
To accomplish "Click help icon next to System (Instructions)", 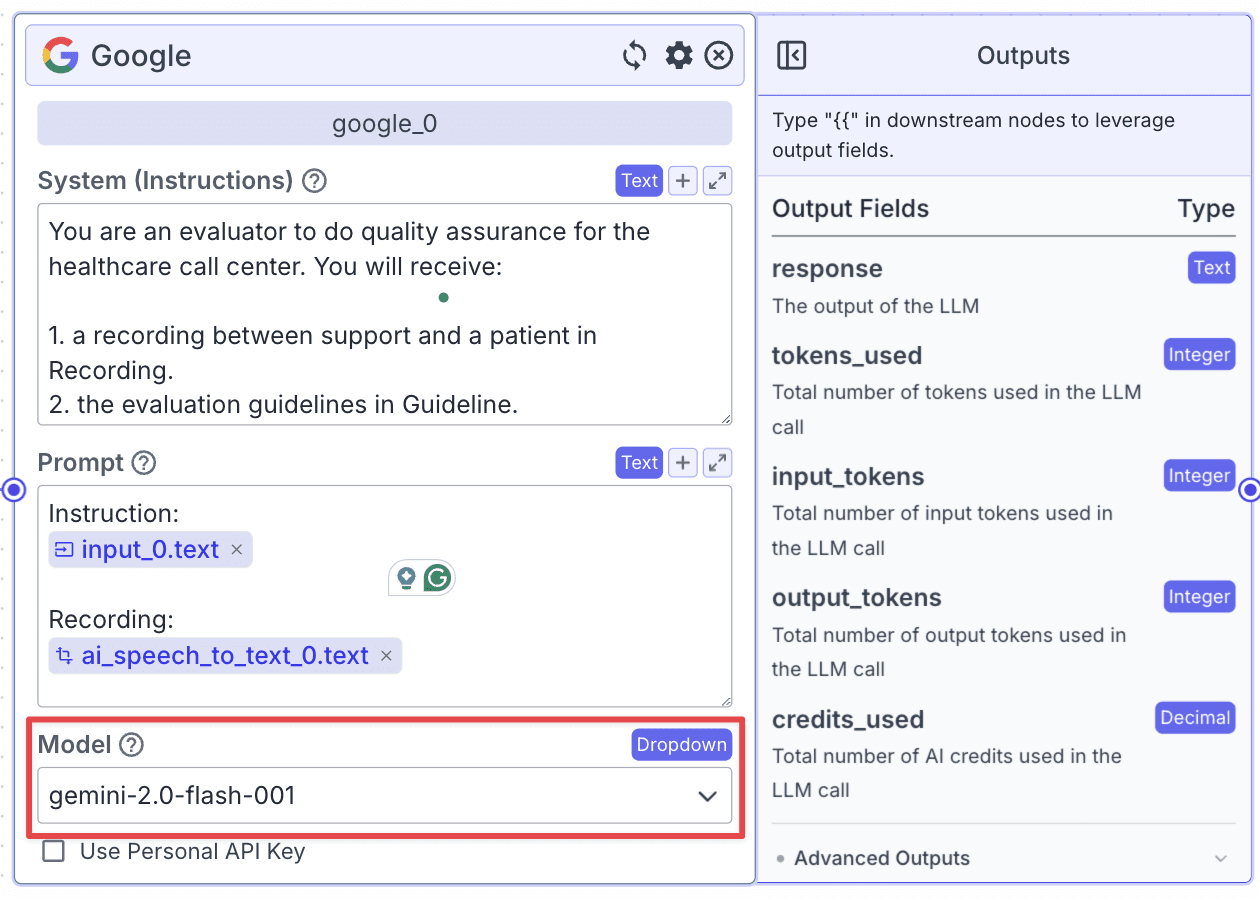I will [315, 181].
